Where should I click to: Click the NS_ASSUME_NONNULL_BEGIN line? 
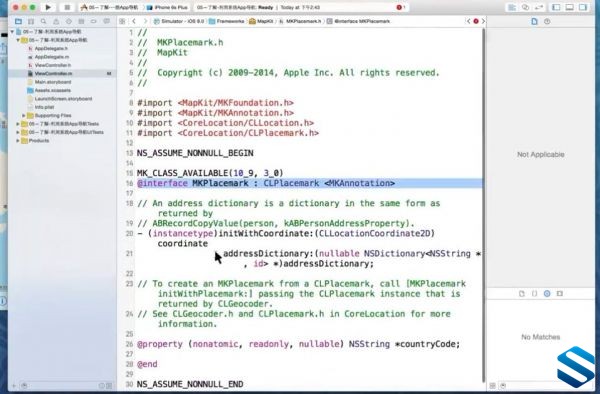[x=195, y=153]
